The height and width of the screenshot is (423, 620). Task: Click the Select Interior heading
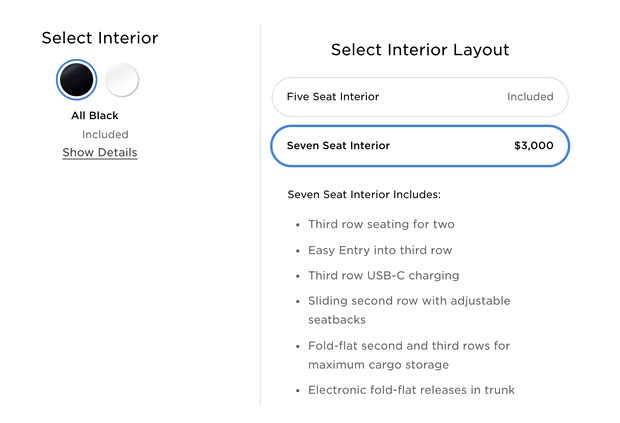coord(100,38)
